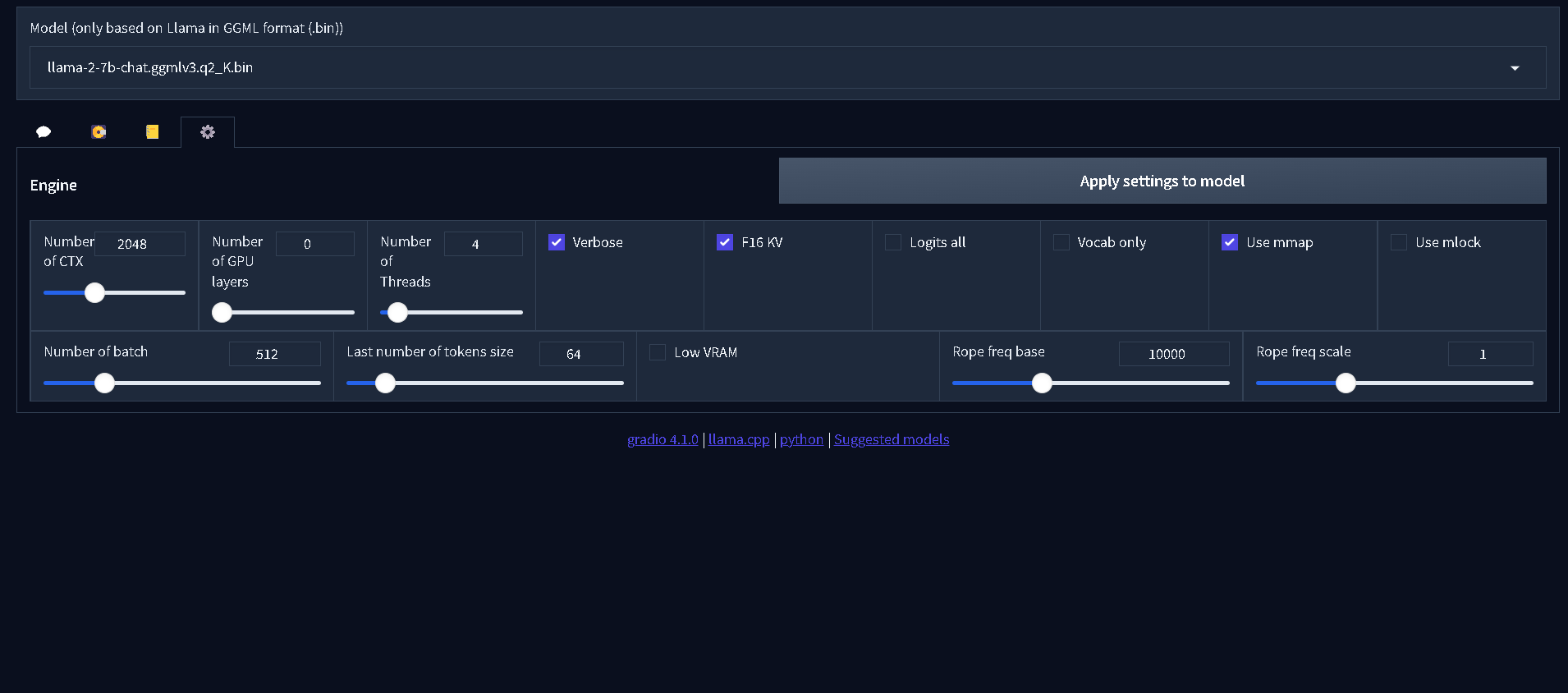
Task: Open the chat bubble tab
Action: pos(44,132)
